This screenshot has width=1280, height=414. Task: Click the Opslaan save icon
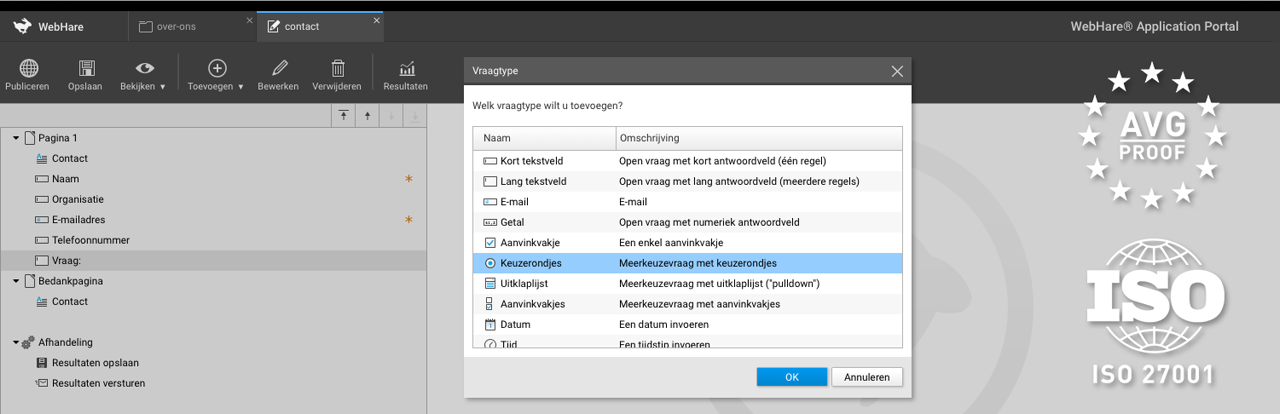point(86,69)
